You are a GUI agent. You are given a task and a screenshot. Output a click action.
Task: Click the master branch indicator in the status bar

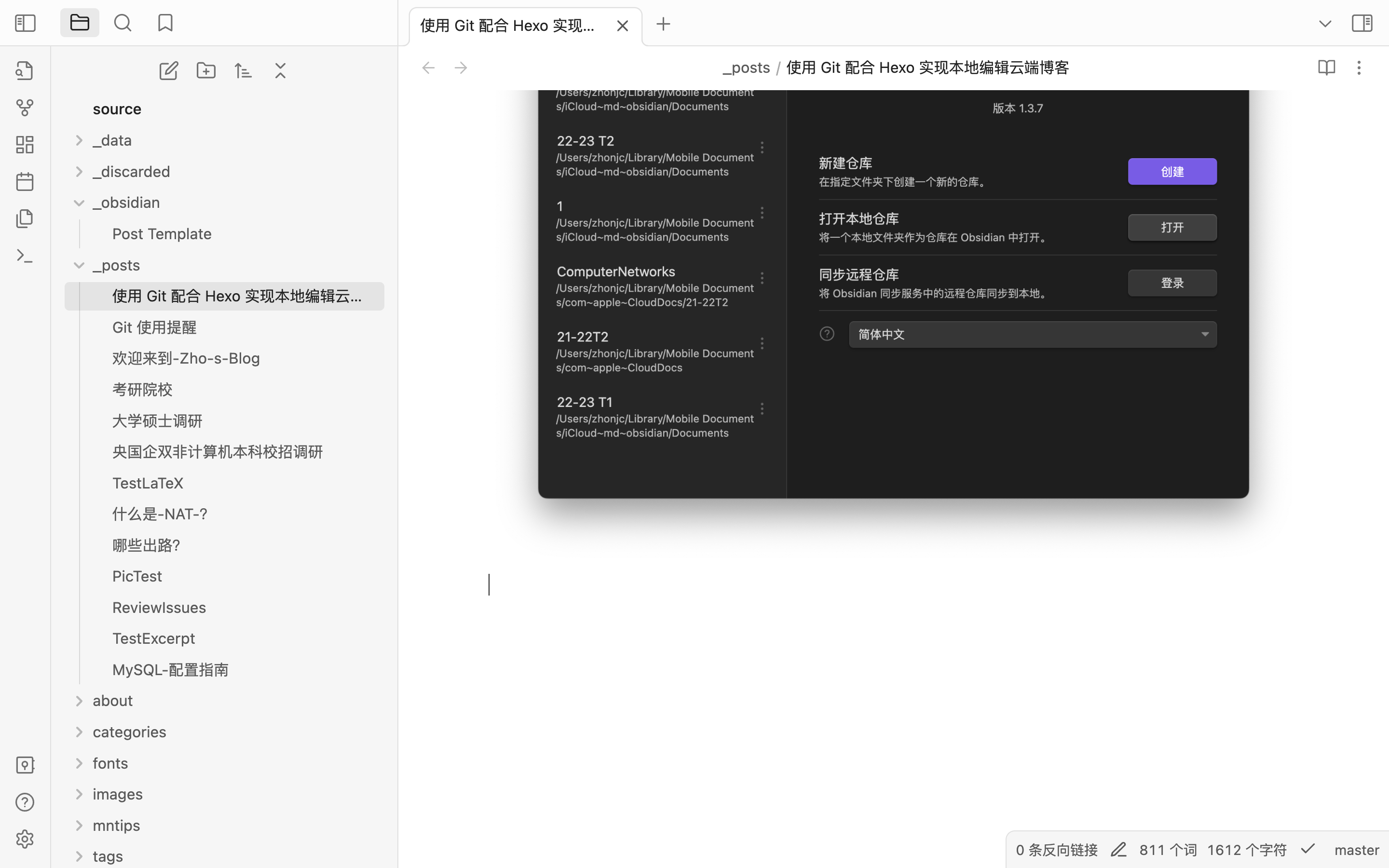1356,850
